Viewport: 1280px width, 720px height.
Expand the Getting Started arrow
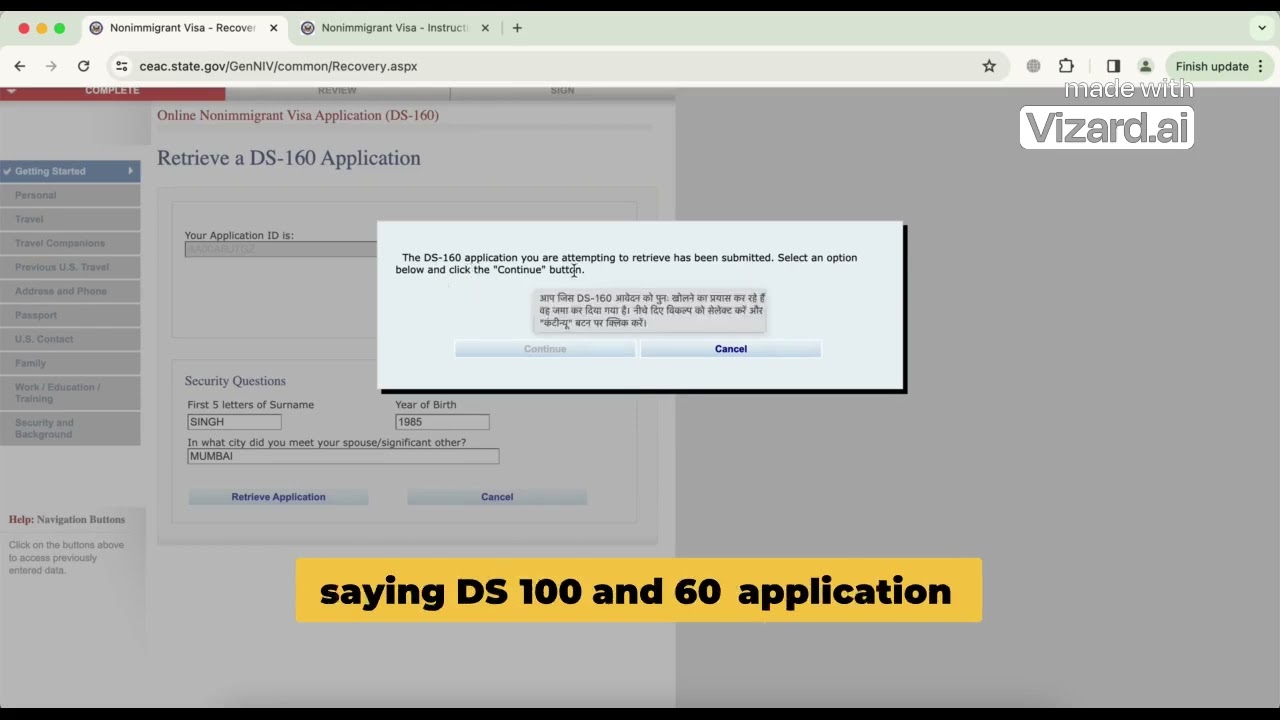pos(130,171)
